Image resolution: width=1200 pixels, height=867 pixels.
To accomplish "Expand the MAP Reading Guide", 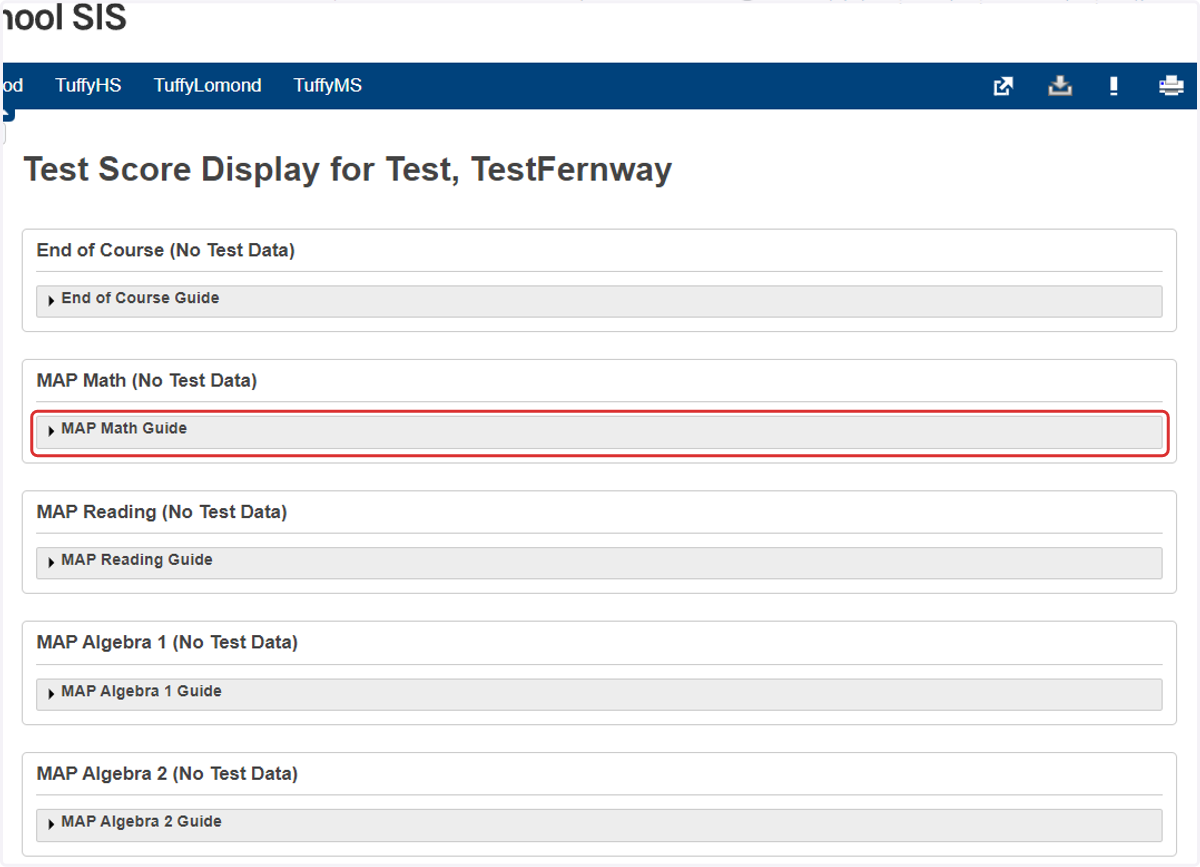I will click(x=599, y=563).
